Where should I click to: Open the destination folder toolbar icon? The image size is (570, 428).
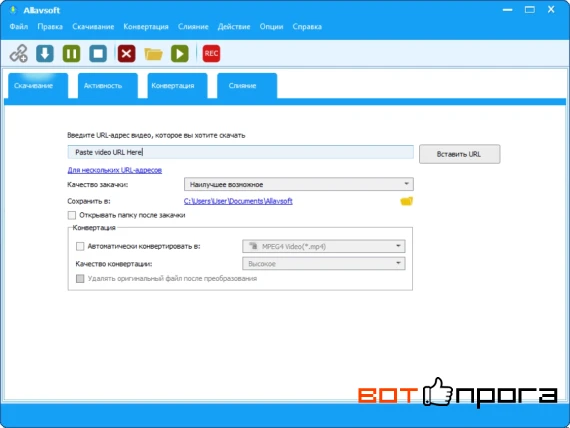click(x=153, y=54)
